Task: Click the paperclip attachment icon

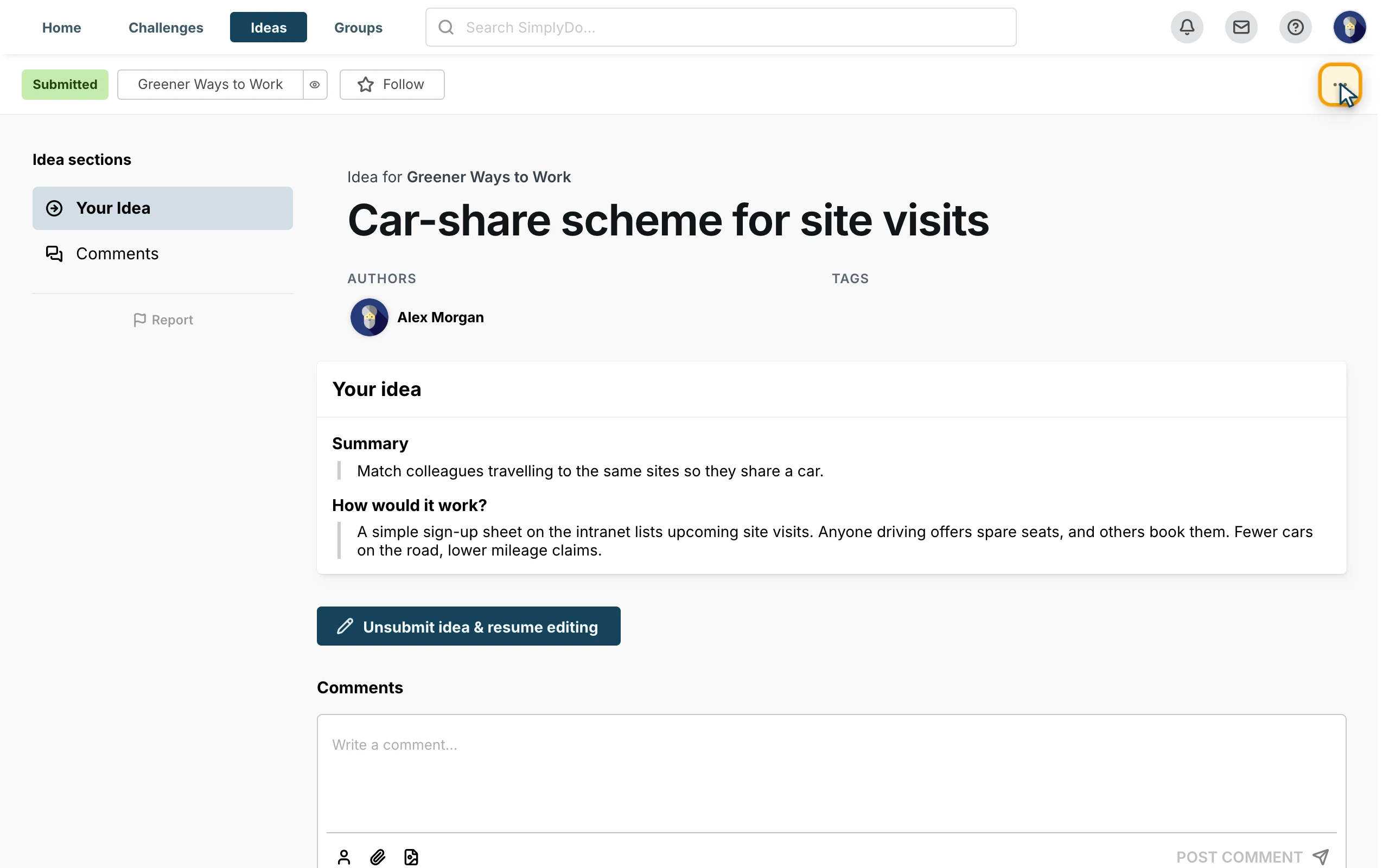Action: 378,857
